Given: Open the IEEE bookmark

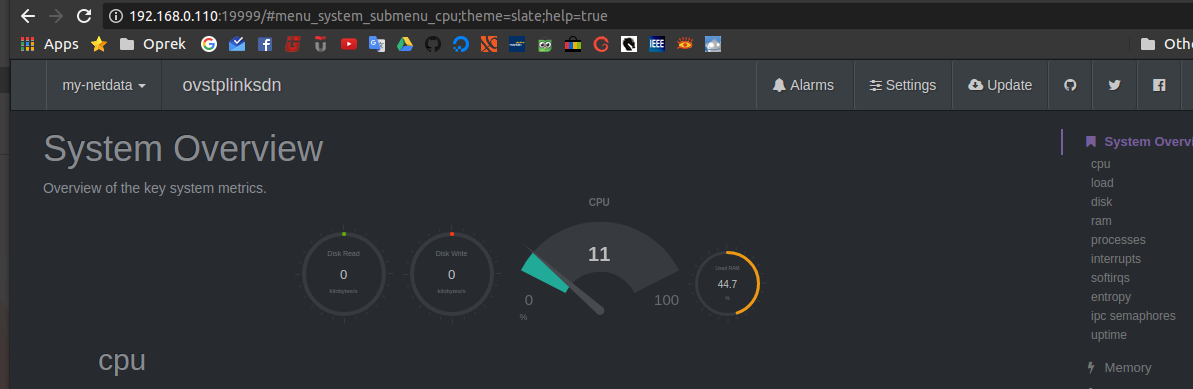Looking at the screenshot, I should (x=657, y=44).
